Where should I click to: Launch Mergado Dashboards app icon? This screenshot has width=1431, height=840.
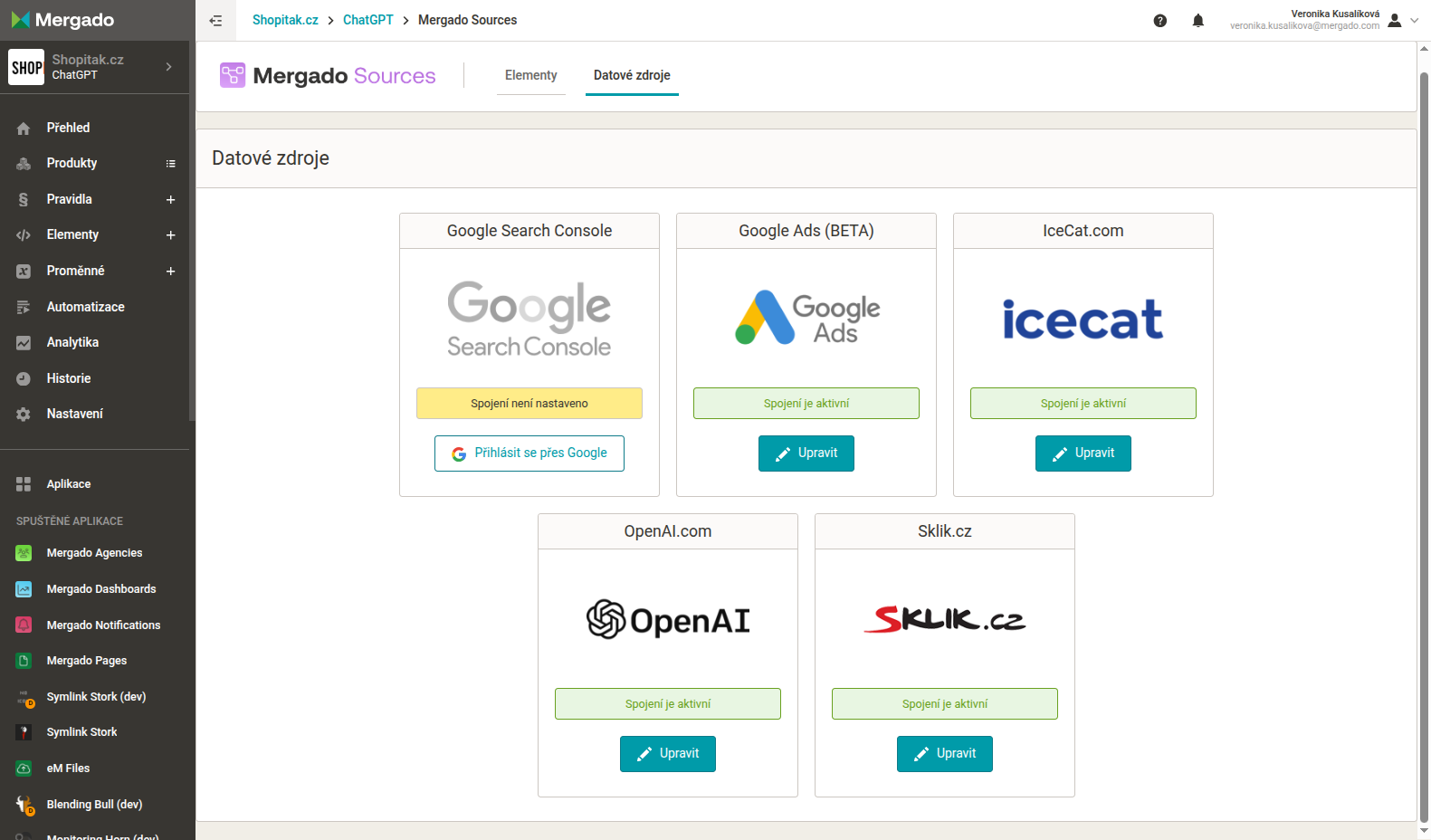pos(24,589)
